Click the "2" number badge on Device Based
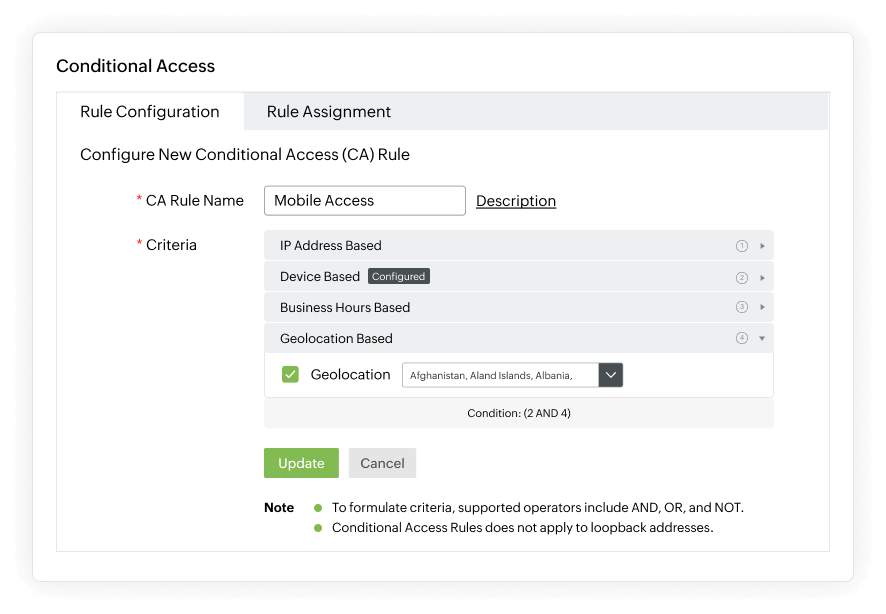Image resolution: width=886 pixels, height=614 pixels. (740, 276)
